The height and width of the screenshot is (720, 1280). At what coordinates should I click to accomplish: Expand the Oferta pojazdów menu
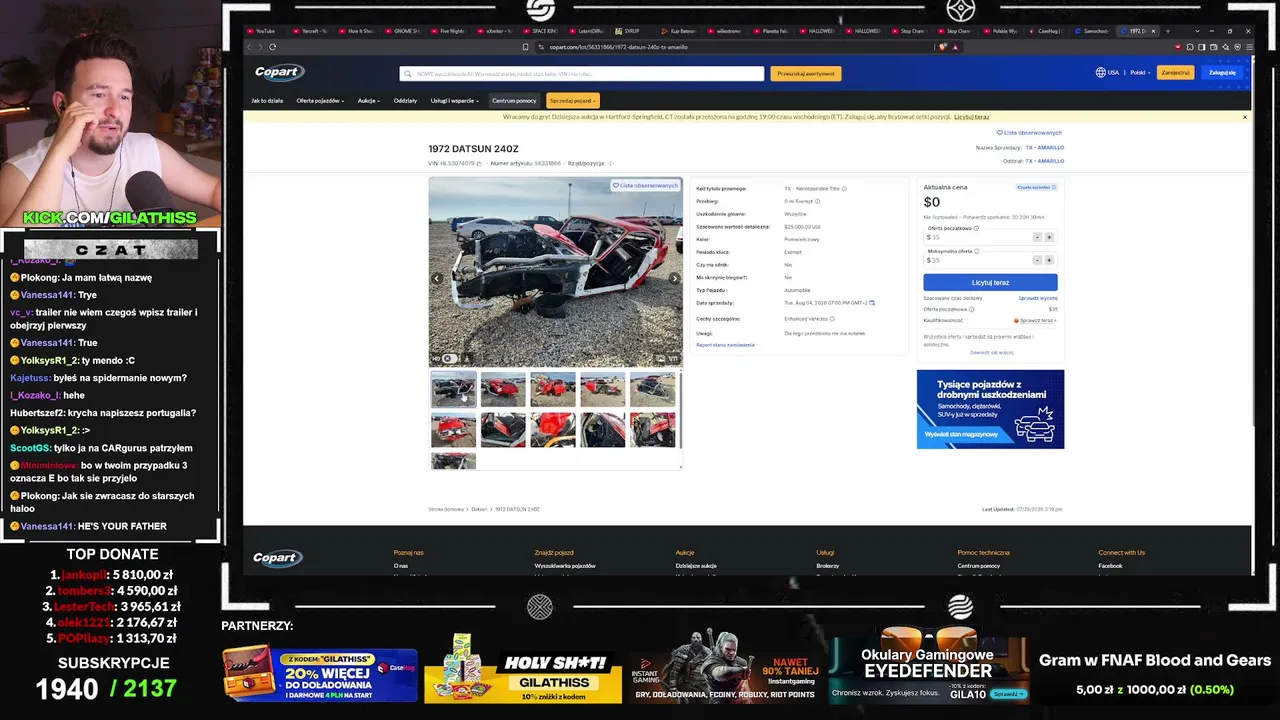(x=320, y=100)
